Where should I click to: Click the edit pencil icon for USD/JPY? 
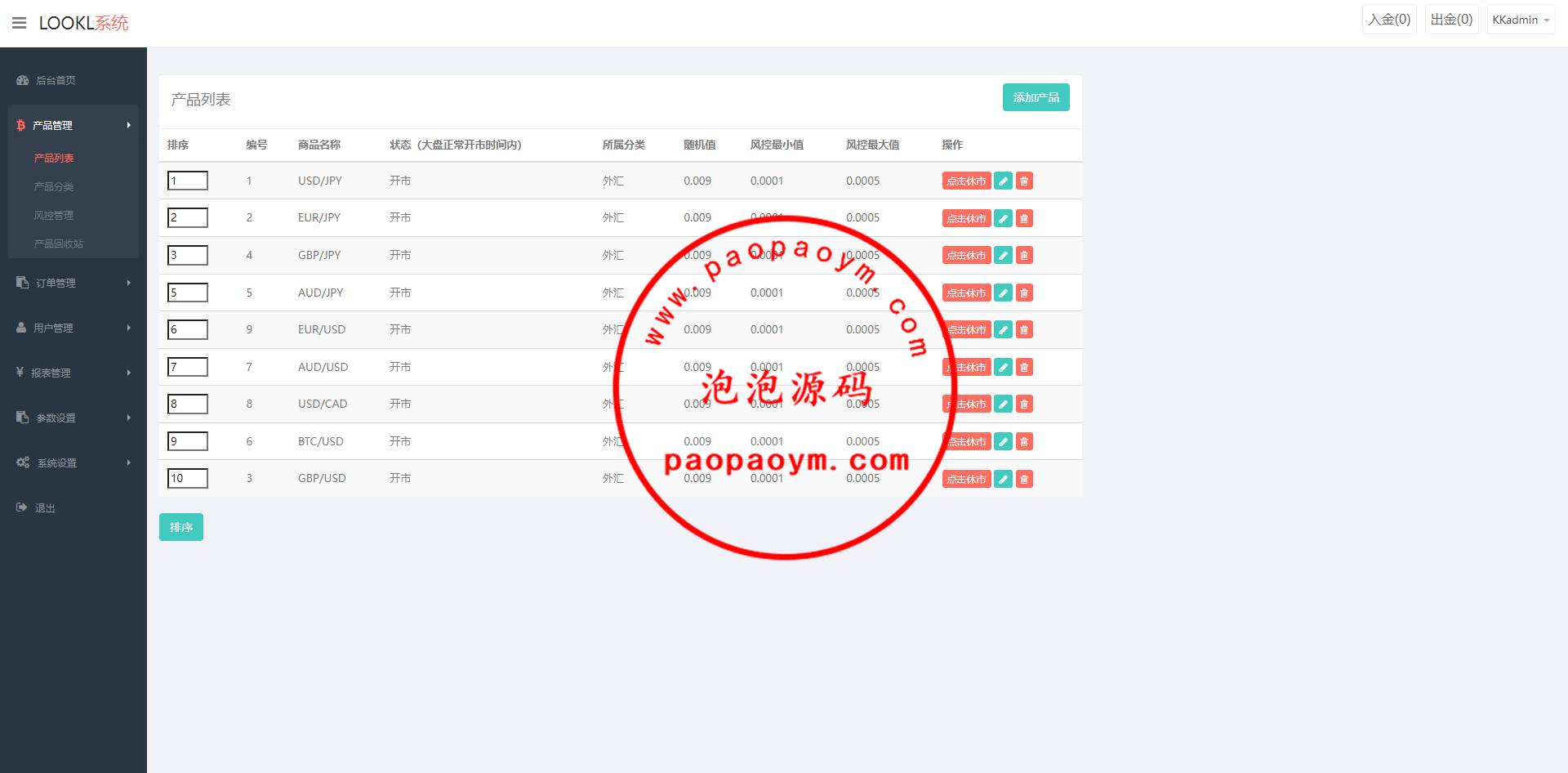[x=1003, y=181]
